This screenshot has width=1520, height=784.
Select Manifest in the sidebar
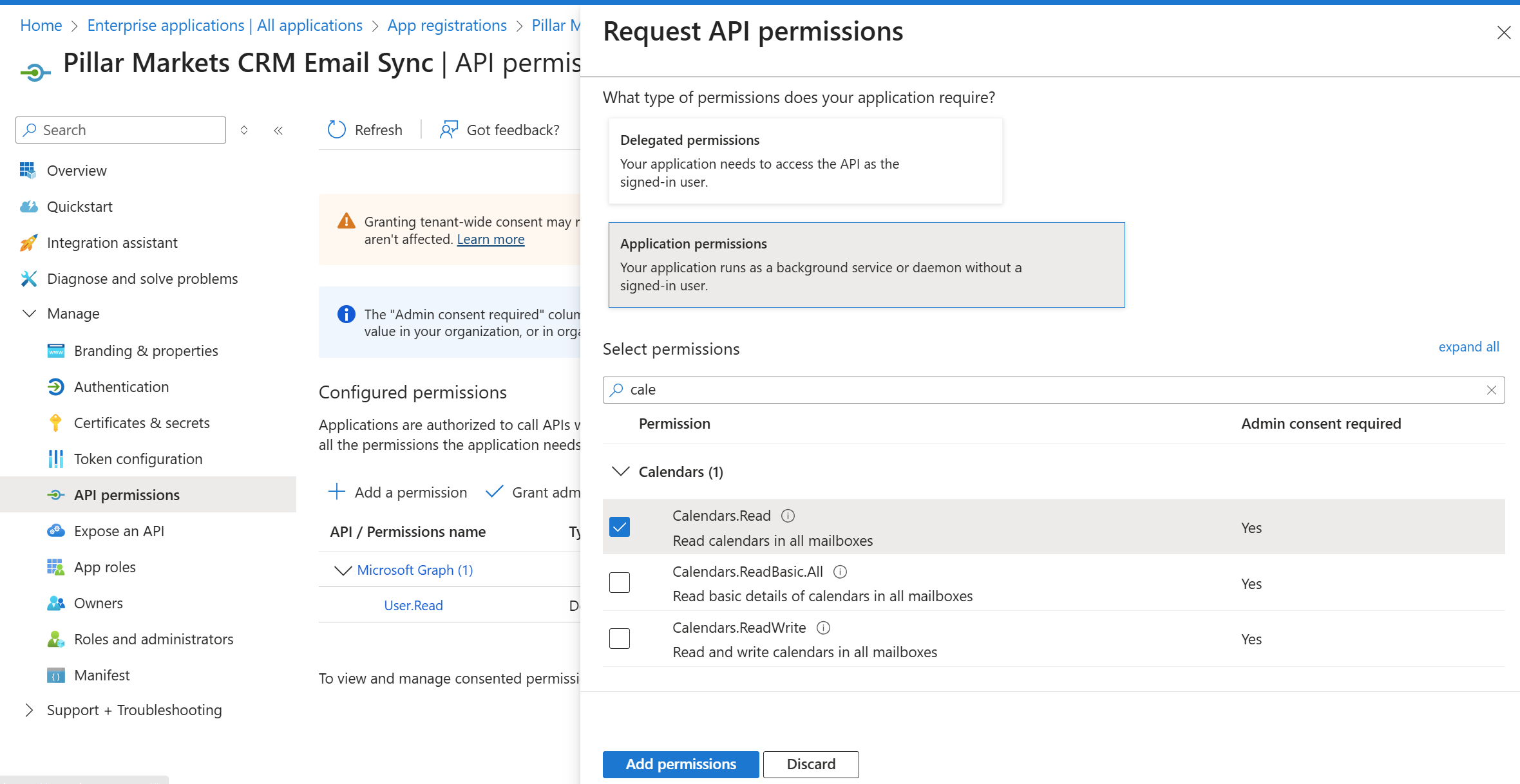click(102, 675)
